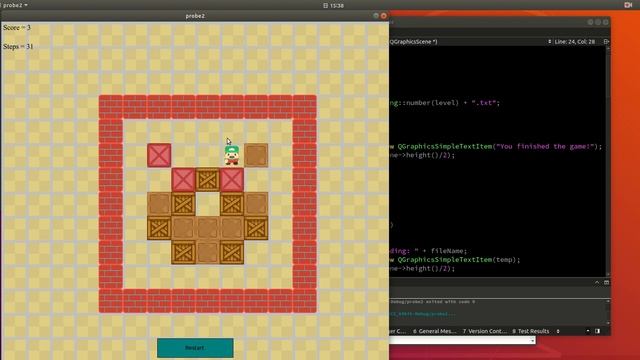
Task: Open the output pane selector arrows
Action: coord(558,331)
